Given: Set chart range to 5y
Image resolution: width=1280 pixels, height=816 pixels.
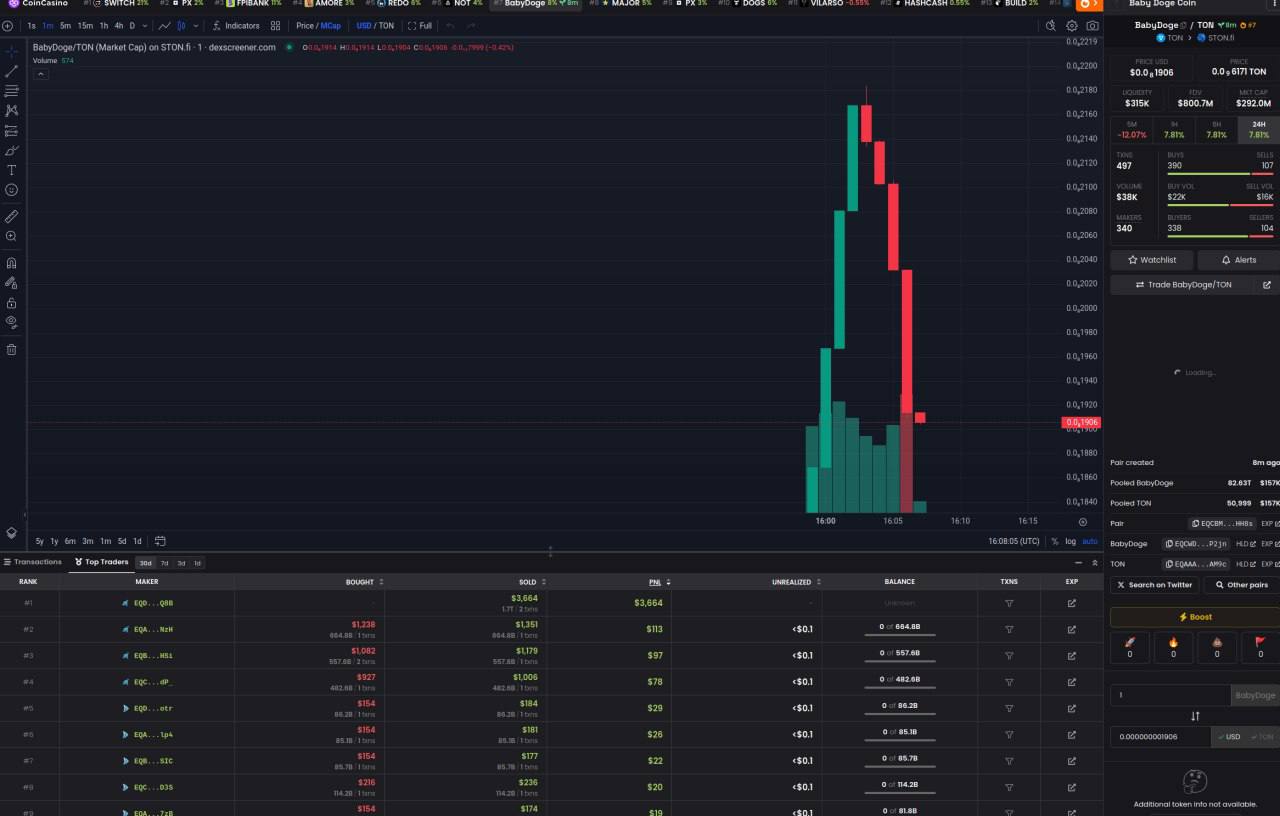Looking at the screenshot, I should 40,541.
